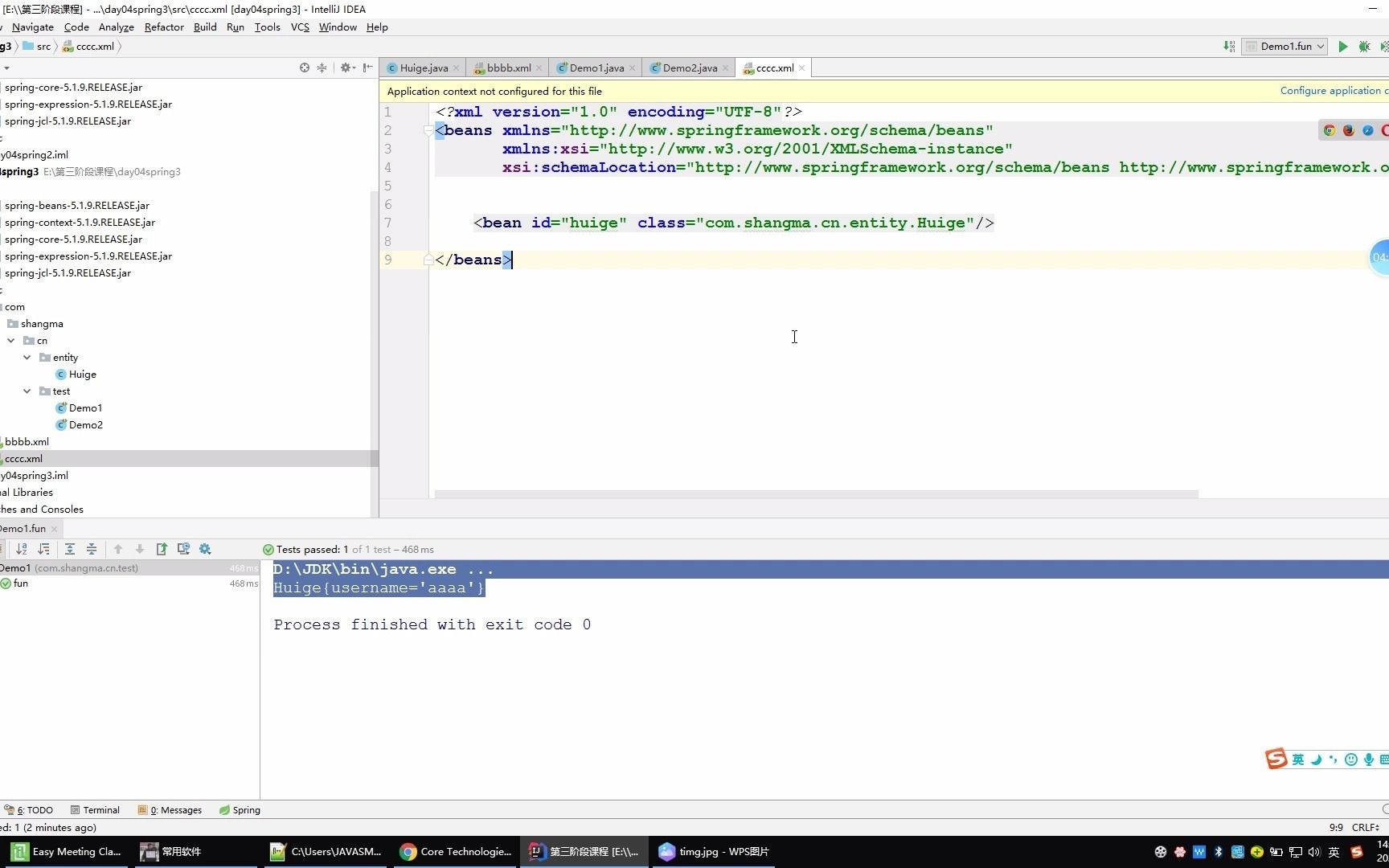
Task: Select bbbb.xml in project tree
Action: point(26,442)
